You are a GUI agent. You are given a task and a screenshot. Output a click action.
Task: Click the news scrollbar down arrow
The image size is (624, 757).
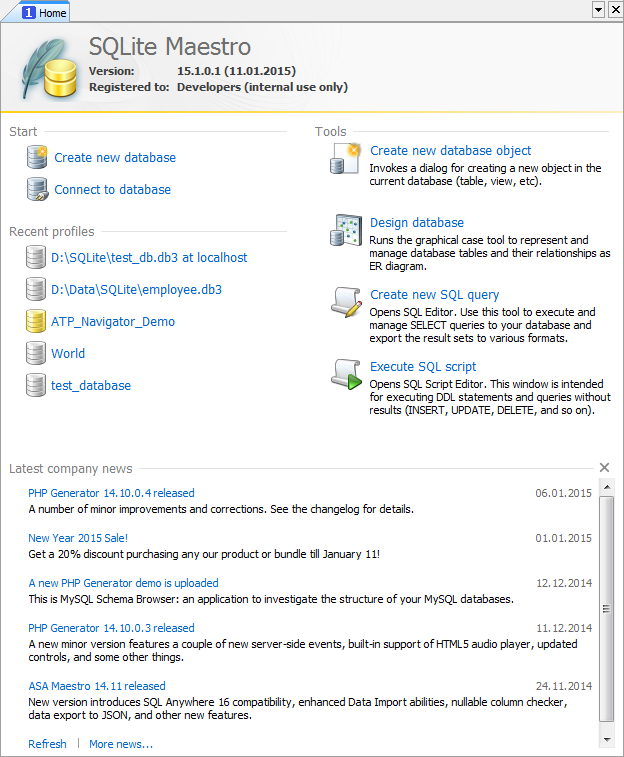[x=607, y=740]
